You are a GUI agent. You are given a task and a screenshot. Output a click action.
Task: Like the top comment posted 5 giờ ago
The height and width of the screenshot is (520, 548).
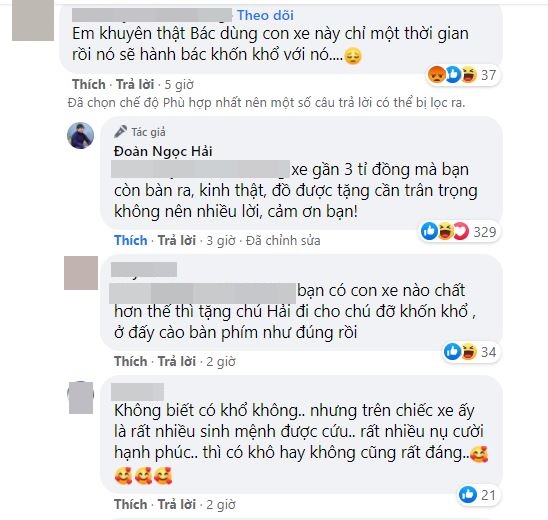click(89, 84)
